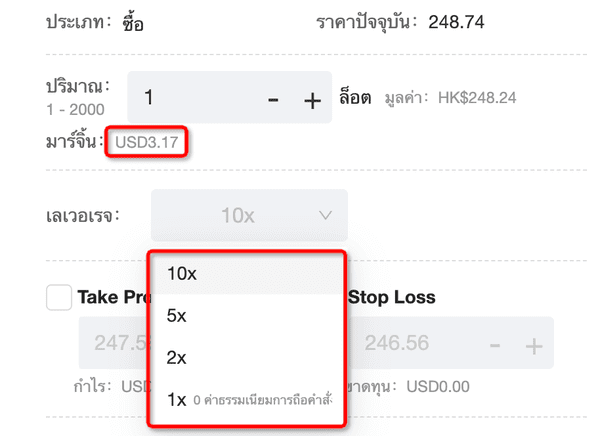Click the leverage dropdown chevron arrow
Viewport: 600px width, 436px height.
[326, 215]
